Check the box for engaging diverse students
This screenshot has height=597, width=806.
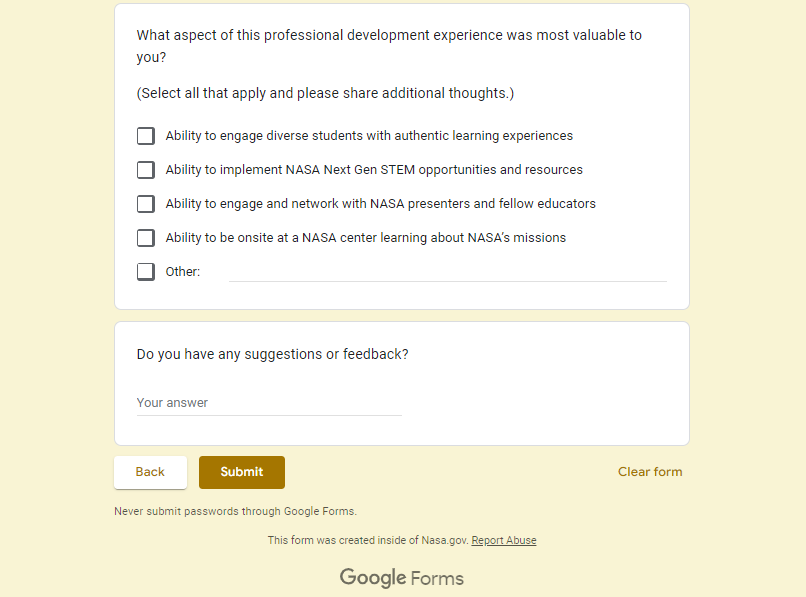pos(146,136)
